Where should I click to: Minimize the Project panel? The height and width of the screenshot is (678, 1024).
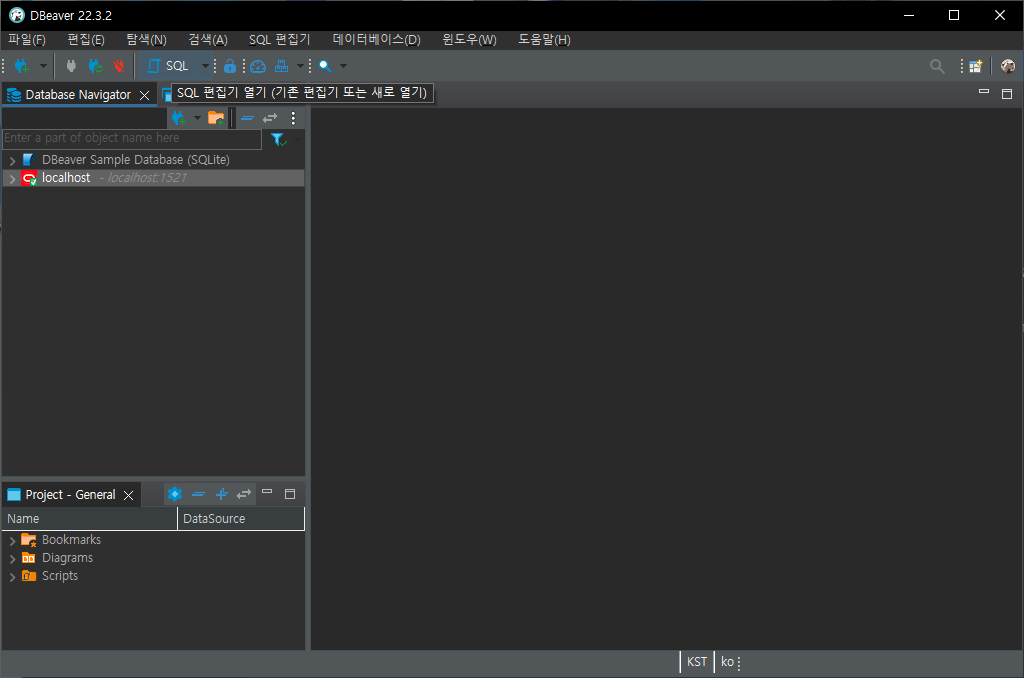tap(267, 492)
